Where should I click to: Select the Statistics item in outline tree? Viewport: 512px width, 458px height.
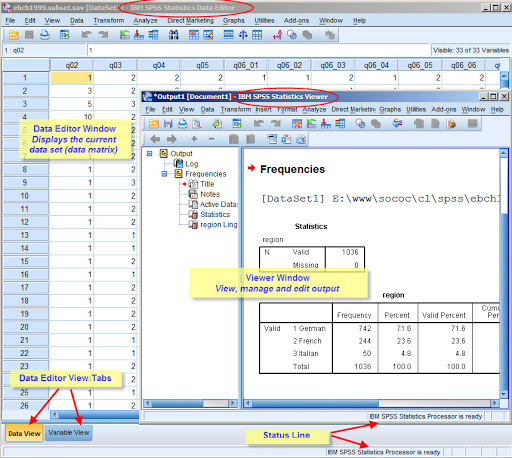[x=215, y=214]
